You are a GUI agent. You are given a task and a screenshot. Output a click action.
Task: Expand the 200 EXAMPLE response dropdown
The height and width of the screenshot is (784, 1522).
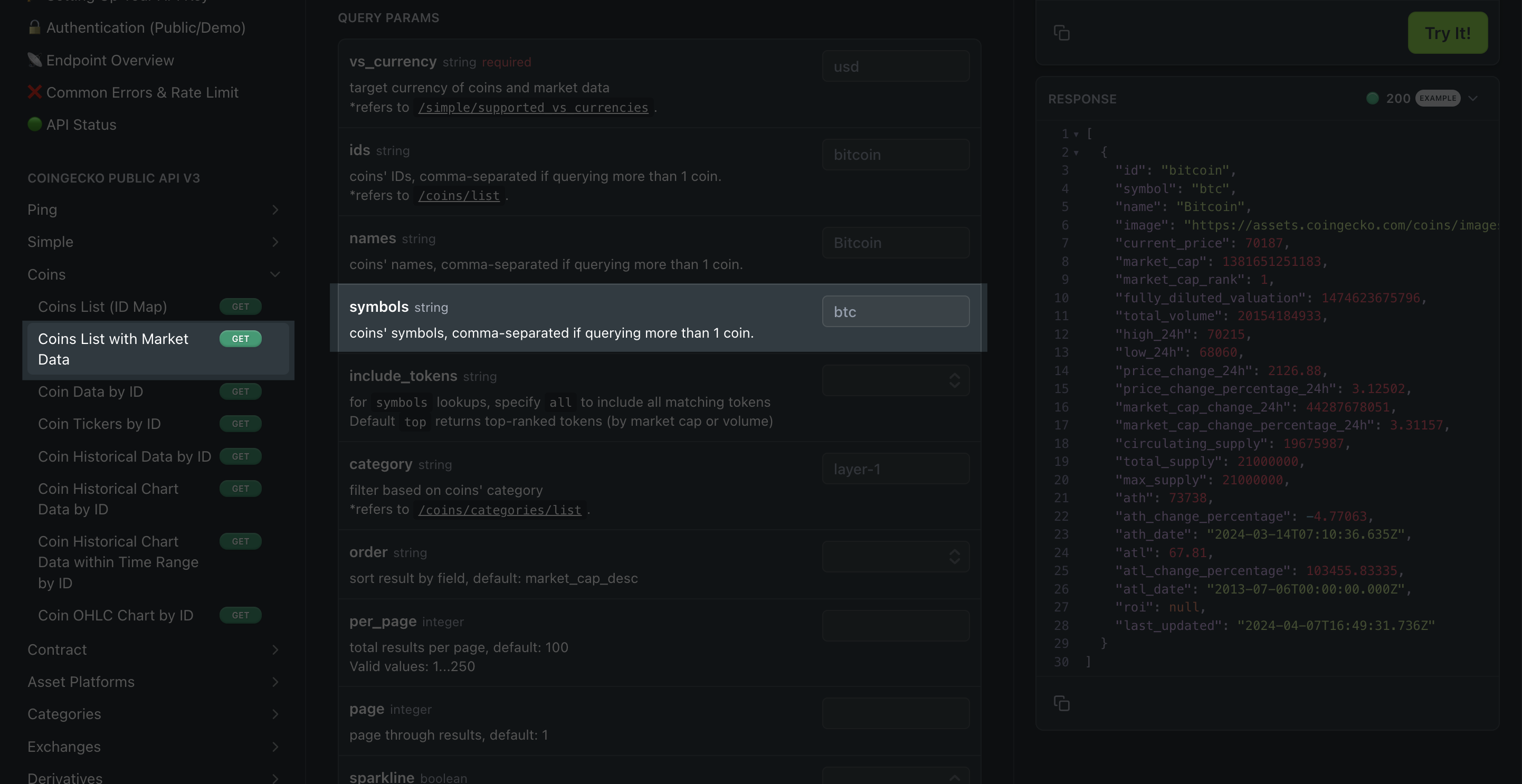coord(1471,98)
